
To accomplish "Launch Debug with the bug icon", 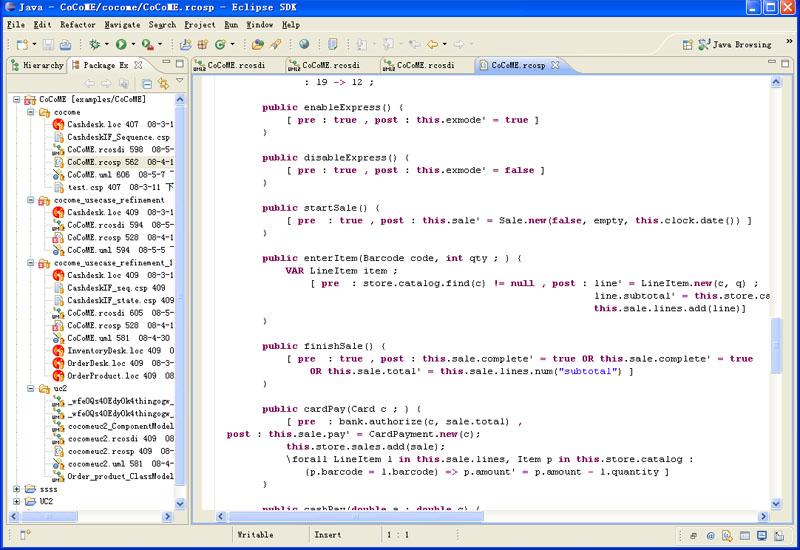I will point(95,45).
